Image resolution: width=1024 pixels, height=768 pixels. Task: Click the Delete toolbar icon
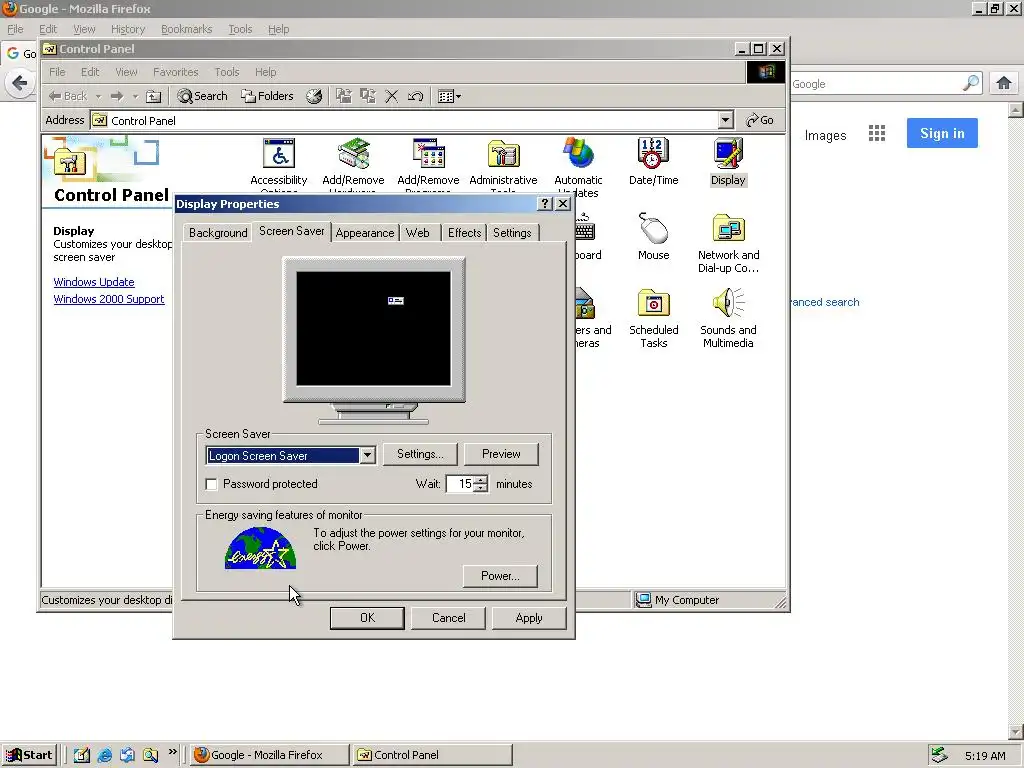(x=391, y=96)
